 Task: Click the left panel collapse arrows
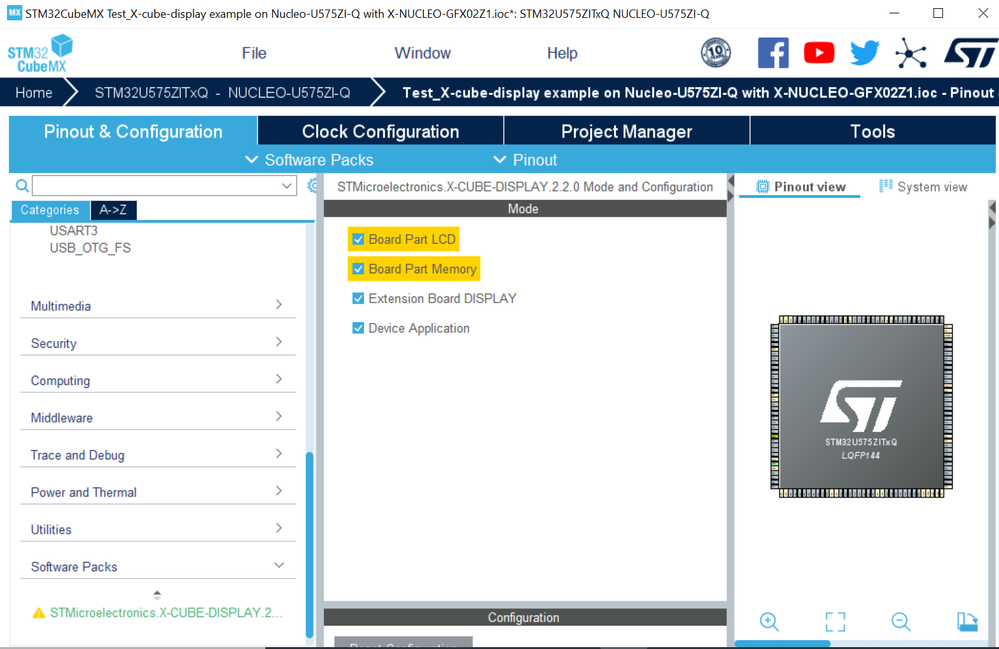731,188
